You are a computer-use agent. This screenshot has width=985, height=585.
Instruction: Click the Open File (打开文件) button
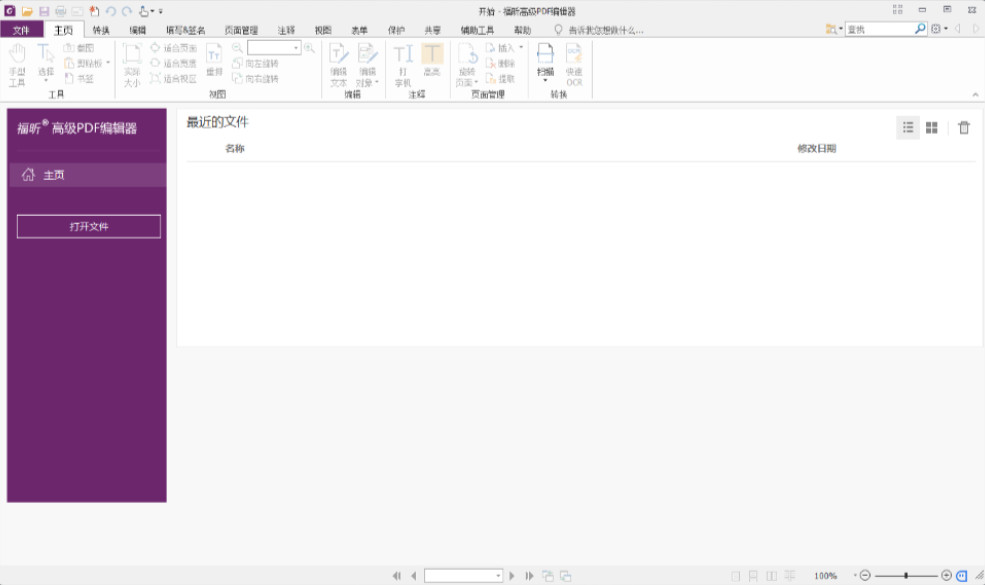(89, 226)
